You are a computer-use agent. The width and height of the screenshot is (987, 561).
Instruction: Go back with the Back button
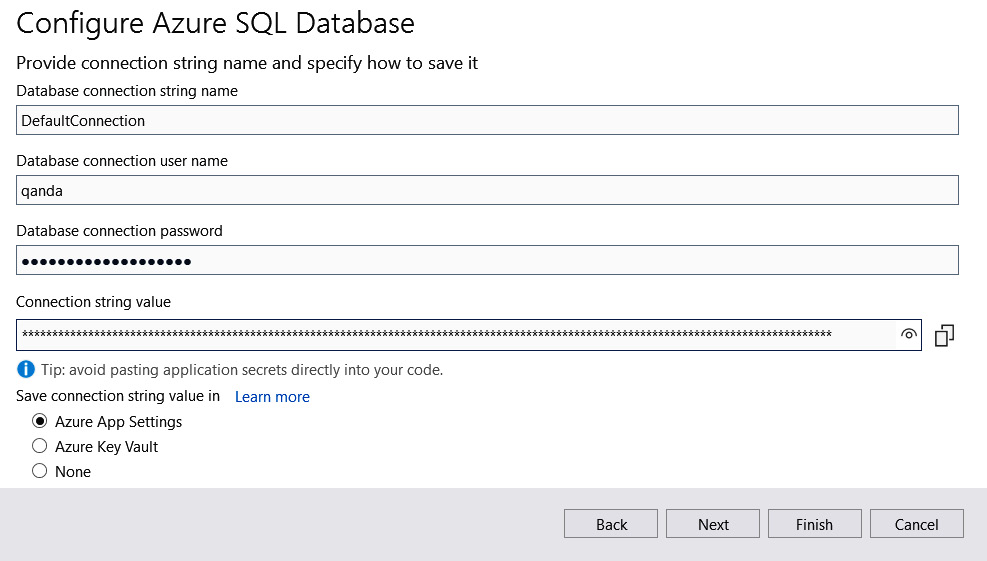(x=611, y=524)
